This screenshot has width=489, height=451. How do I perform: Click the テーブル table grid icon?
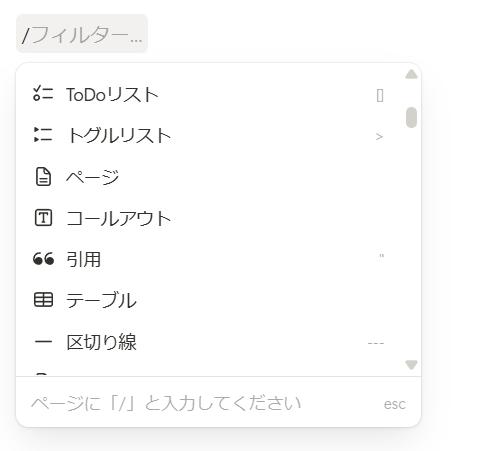43,299
